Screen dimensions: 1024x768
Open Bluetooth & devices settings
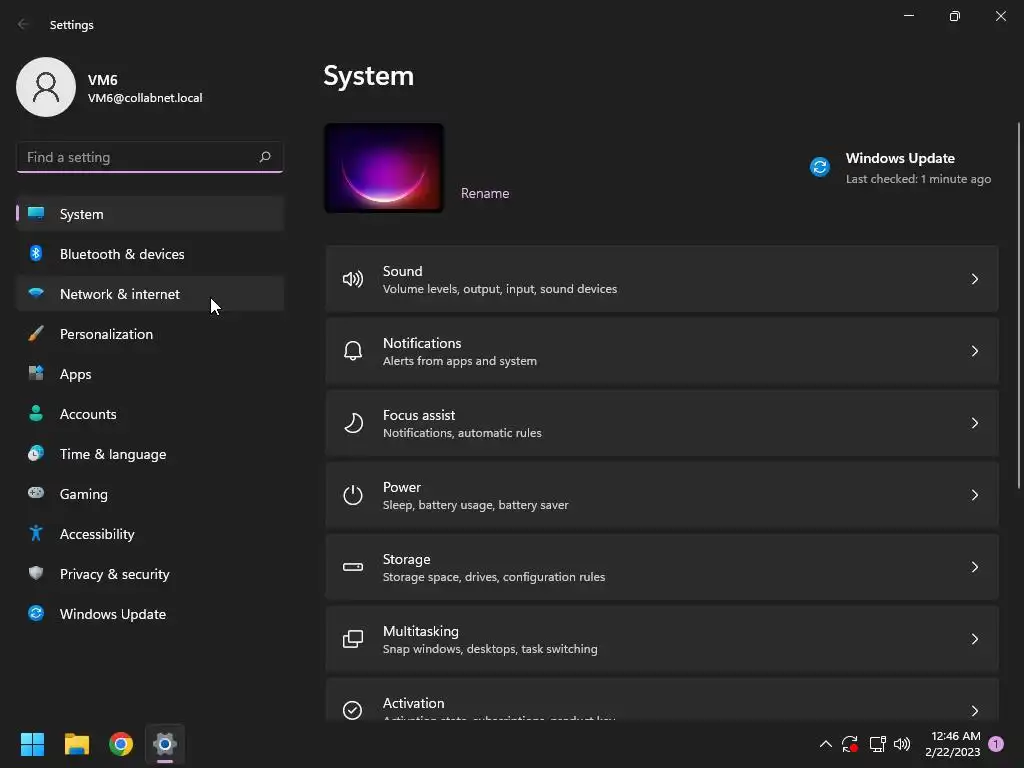(x=150, y=253)
